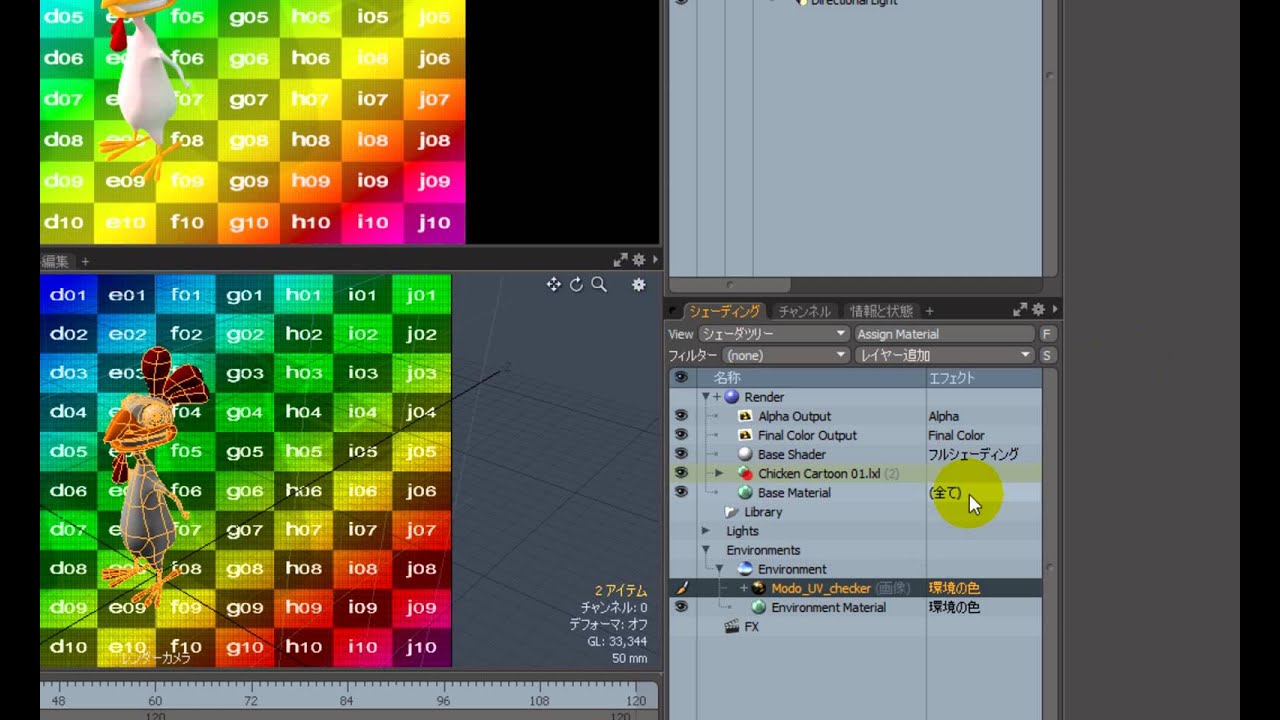The height and width of the screenshot is (720, 1280).
Task: Click the Chicken Cartoon 01.lxl group icon
Action: click(745, 473)
